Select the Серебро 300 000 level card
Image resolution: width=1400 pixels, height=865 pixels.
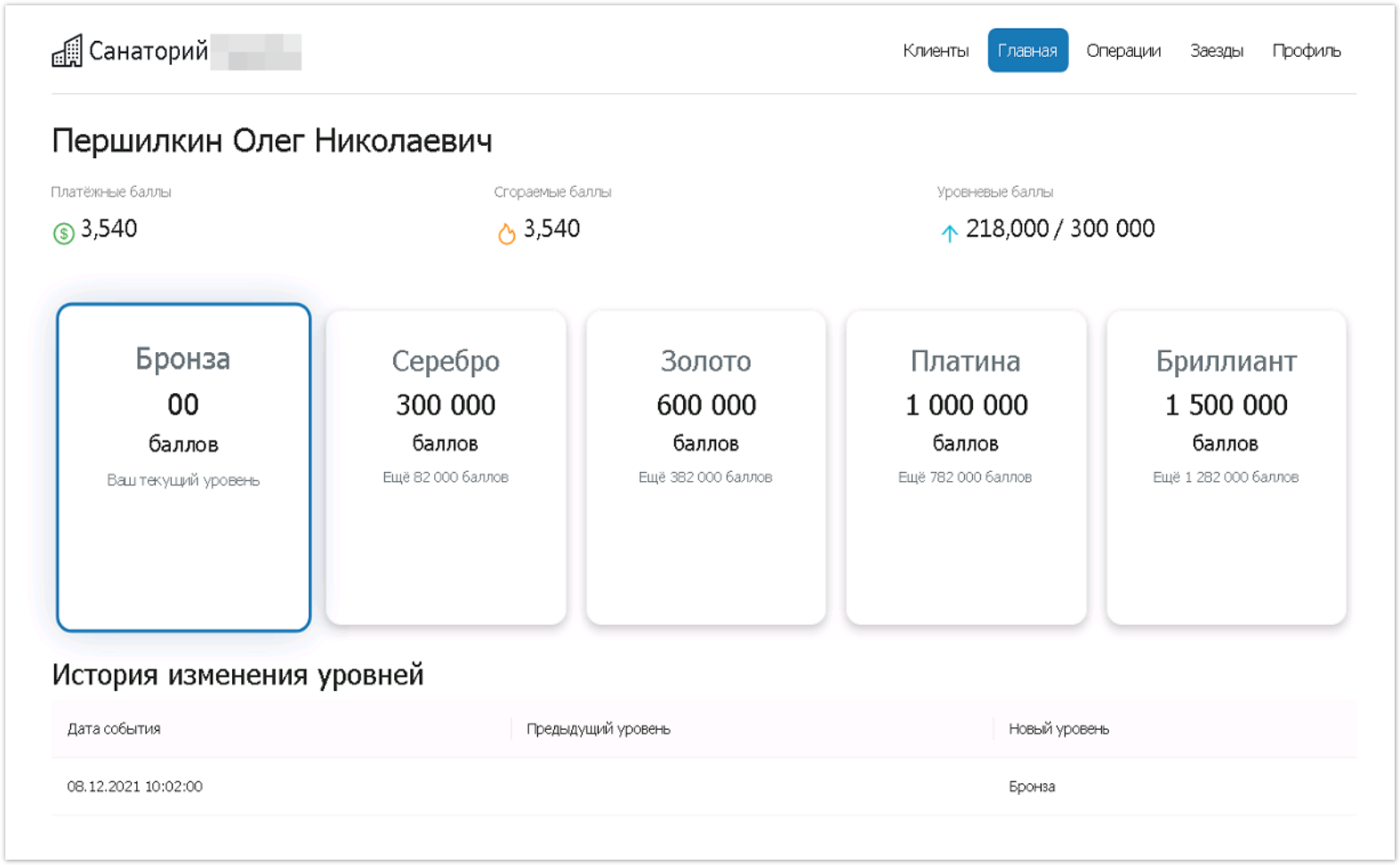click(x=446, y=467)
